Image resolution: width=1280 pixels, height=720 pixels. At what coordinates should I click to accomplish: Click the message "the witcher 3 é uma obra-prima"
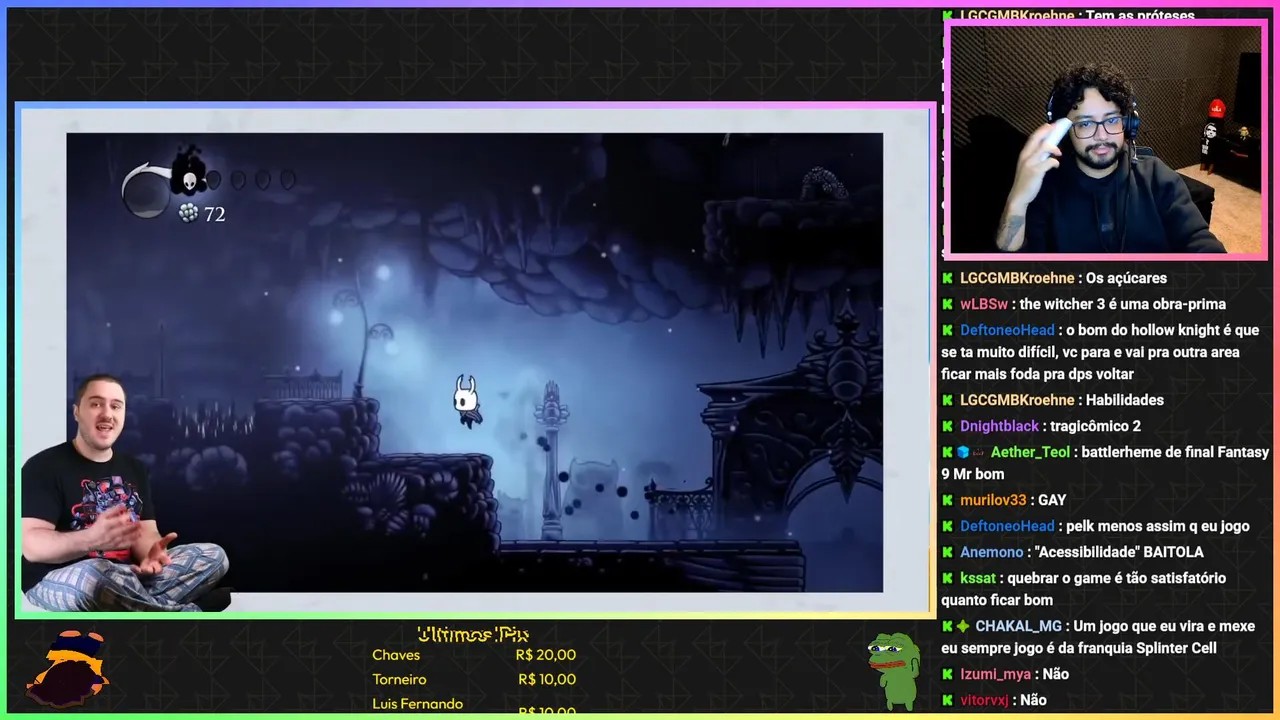tap(1123, 304)
